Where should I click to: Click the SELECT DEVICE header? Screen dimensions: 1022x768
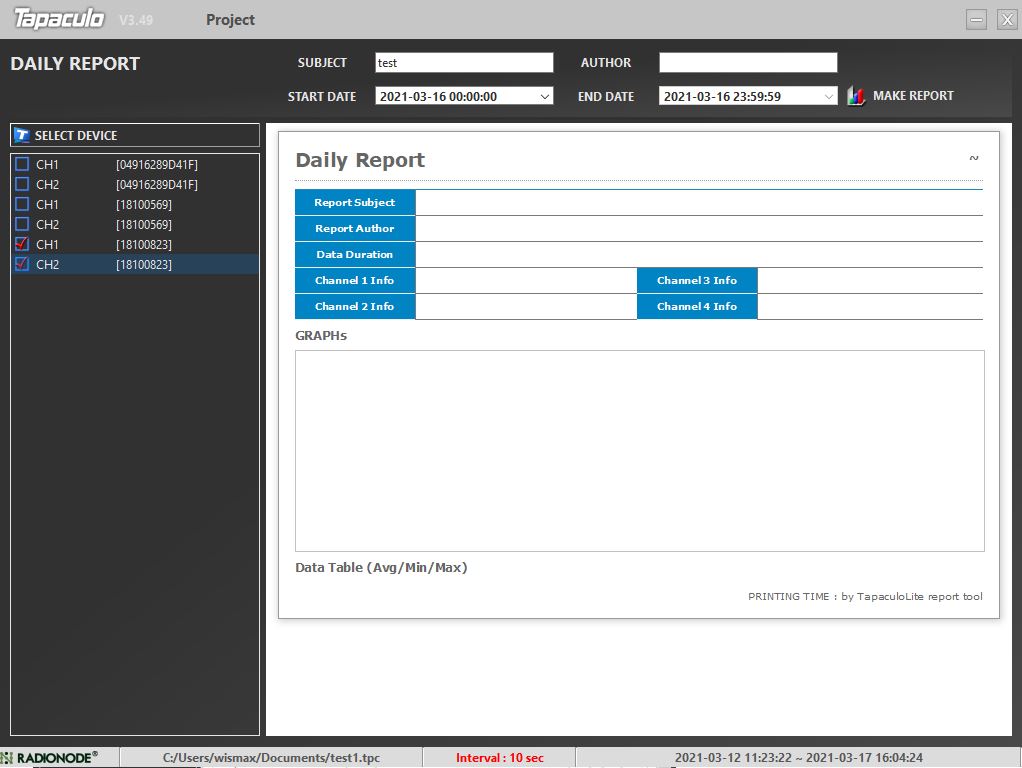[135, 135]
